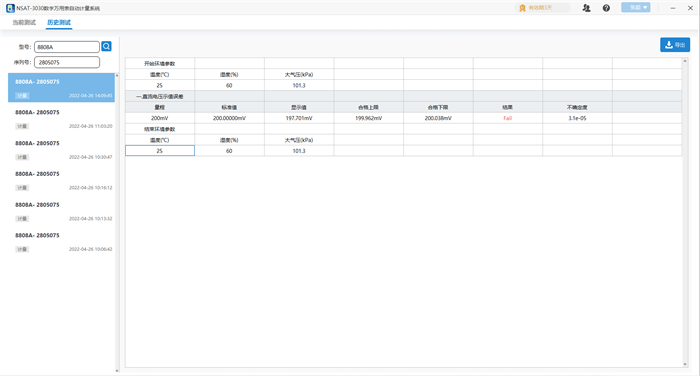Click the 200.00000mV standard value cell
Viewport: 700px width, 376px height.
click(229, 118)
